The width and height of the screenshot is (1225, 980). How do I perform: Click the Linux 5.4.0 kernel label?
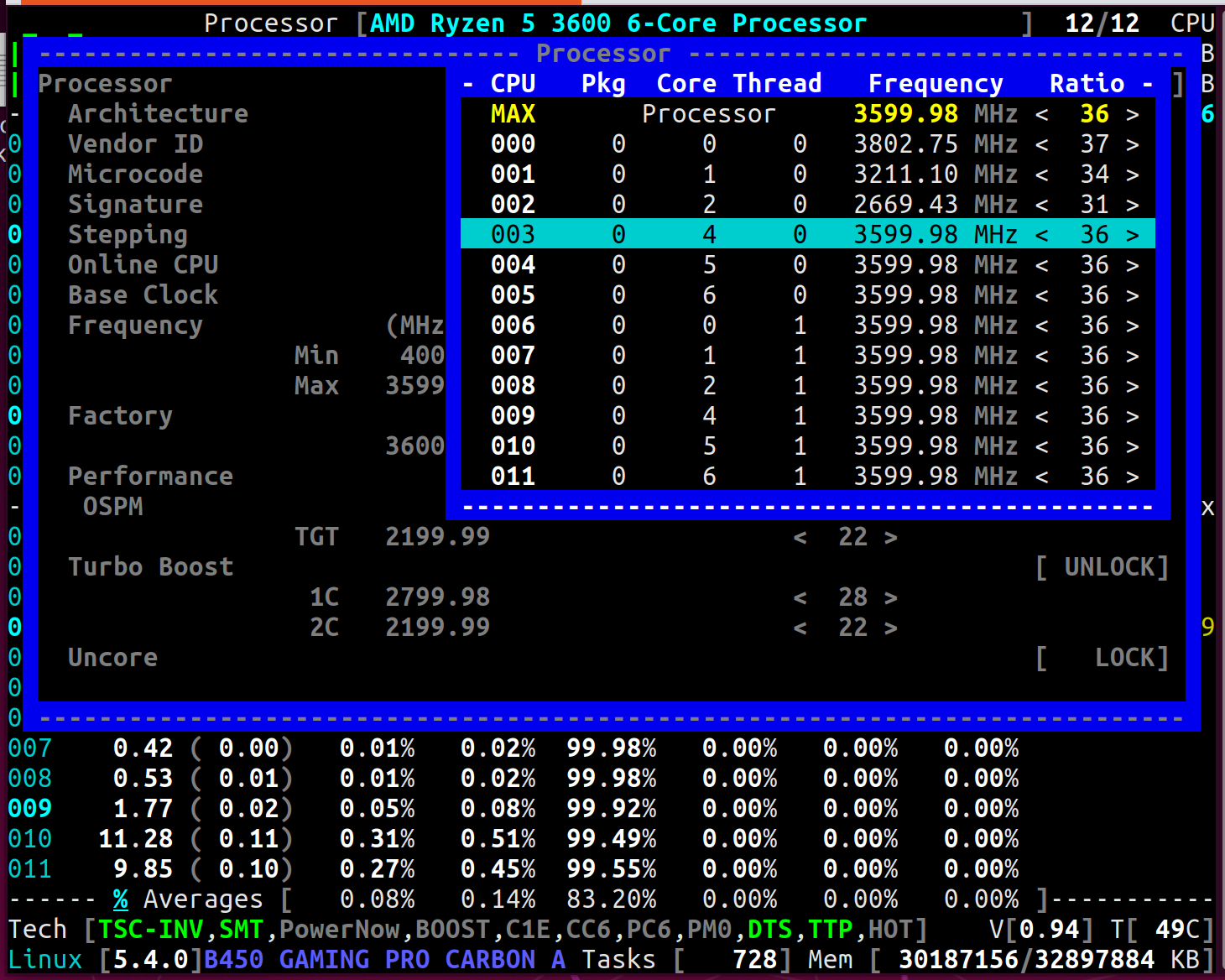[105, 959]
